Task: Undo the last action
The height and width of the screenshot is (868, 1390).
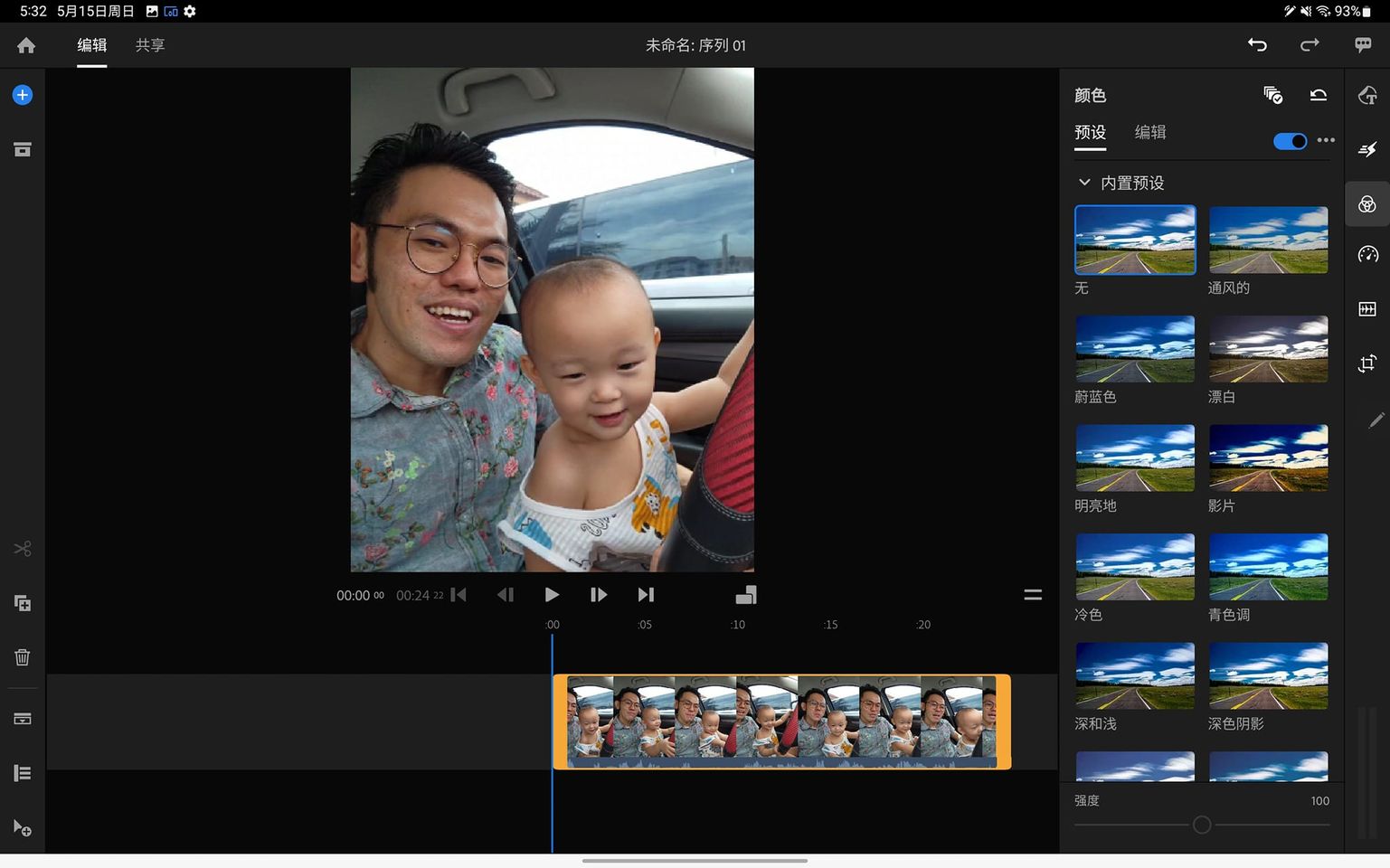Action: (1257, 44)
